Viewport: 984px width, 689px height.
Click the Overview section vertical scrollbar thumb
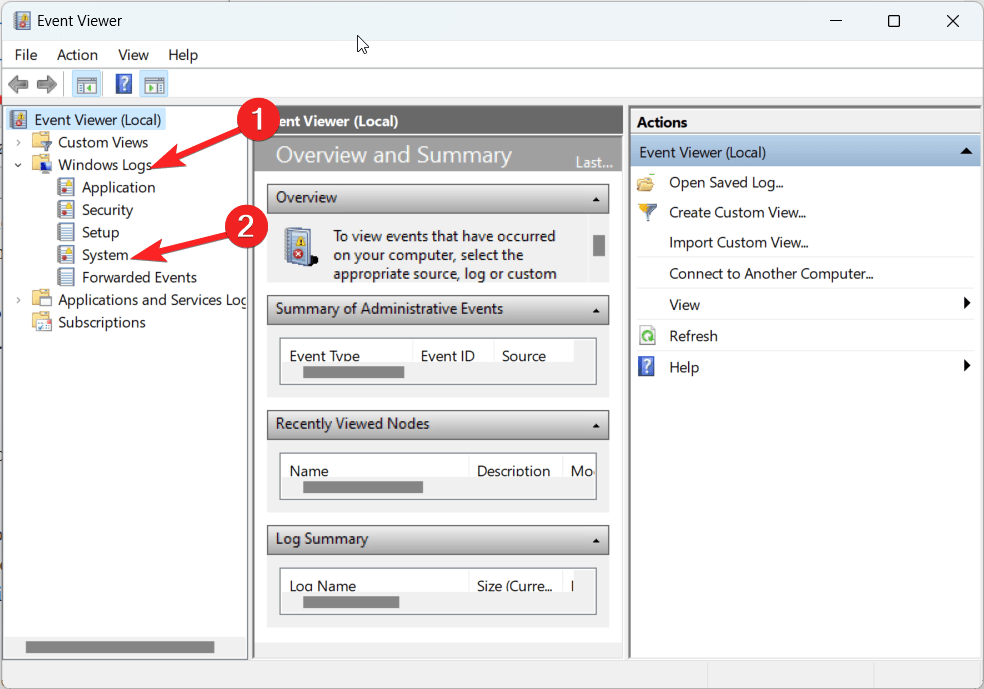pyautogui.click(x=599, y=245)
